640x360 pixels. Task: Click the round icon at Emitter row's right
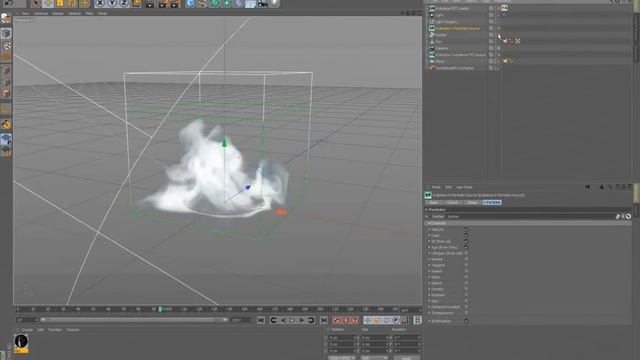[x=629, y=217]
